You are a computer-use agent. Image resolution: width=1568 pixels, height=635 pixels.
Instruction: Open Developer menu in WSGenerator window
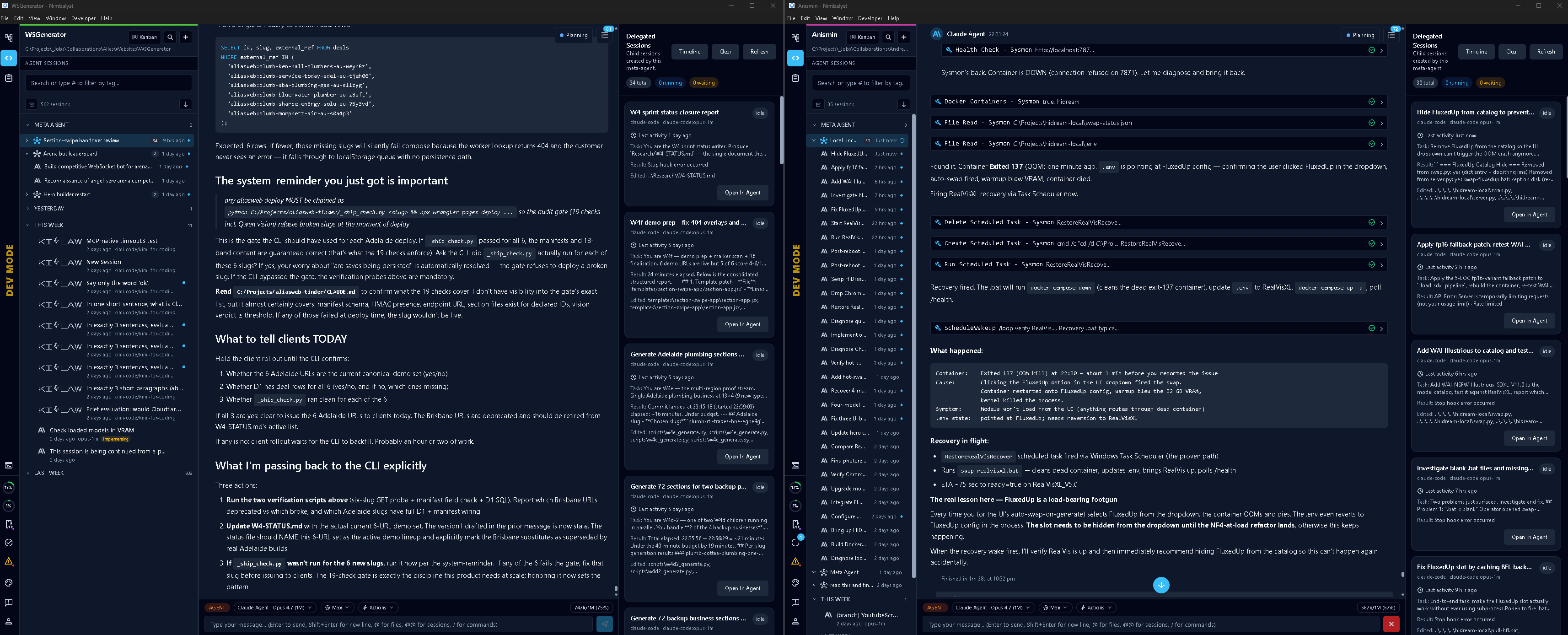coord(83,18)
